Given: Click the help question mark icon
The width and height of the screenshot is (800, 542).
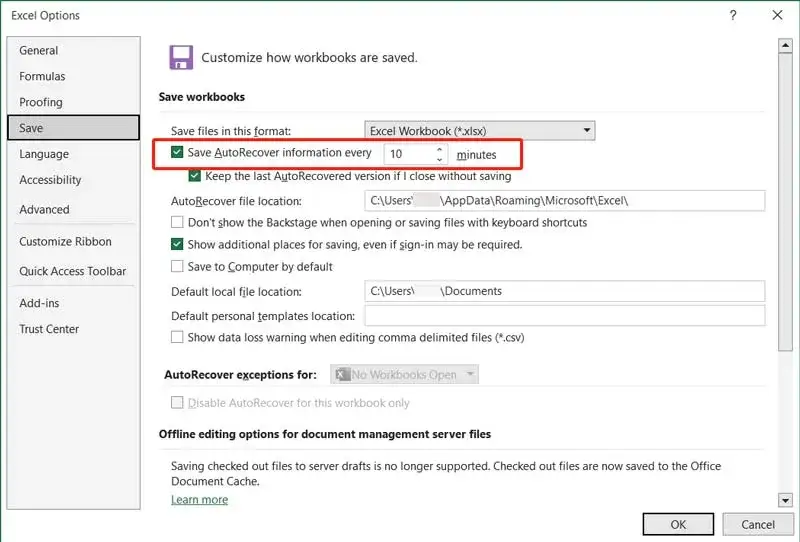Looking at the screenshot, I should click(733, 15).
